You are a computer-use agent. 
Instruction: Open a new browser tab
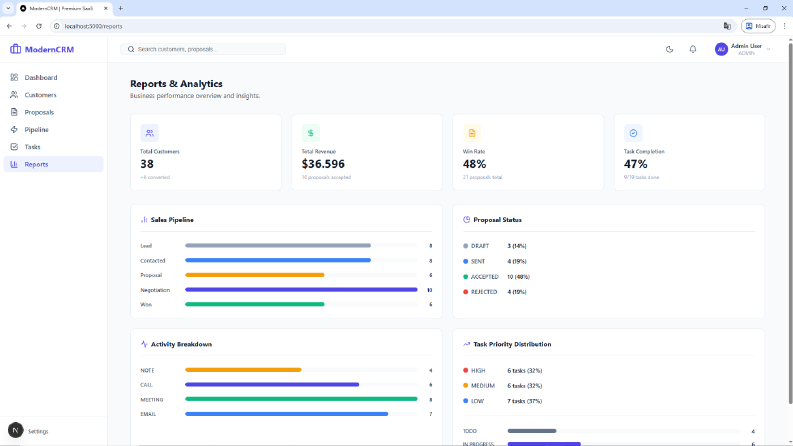(x=120, y=8)
